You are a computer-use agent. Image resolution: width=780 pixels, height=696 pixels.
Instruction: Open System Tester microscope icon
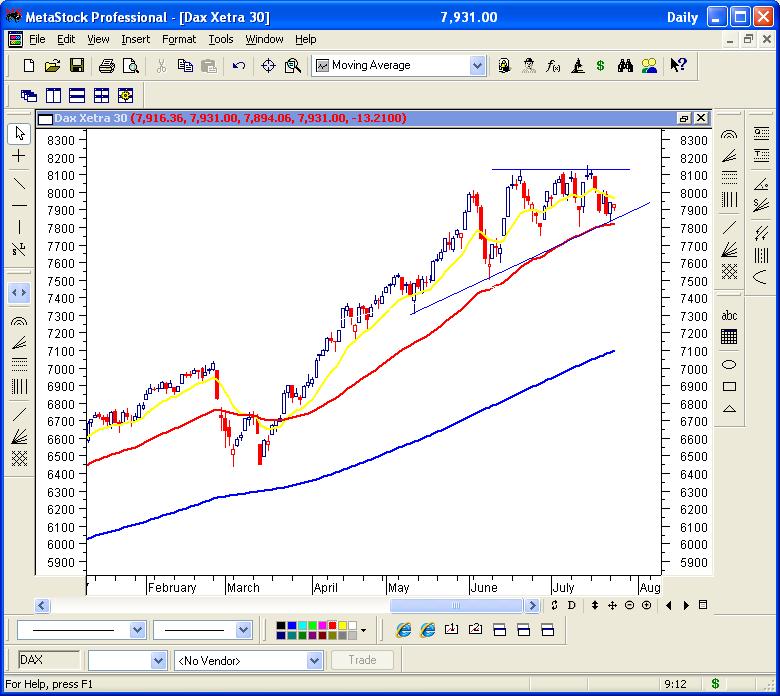pos(577,65)
